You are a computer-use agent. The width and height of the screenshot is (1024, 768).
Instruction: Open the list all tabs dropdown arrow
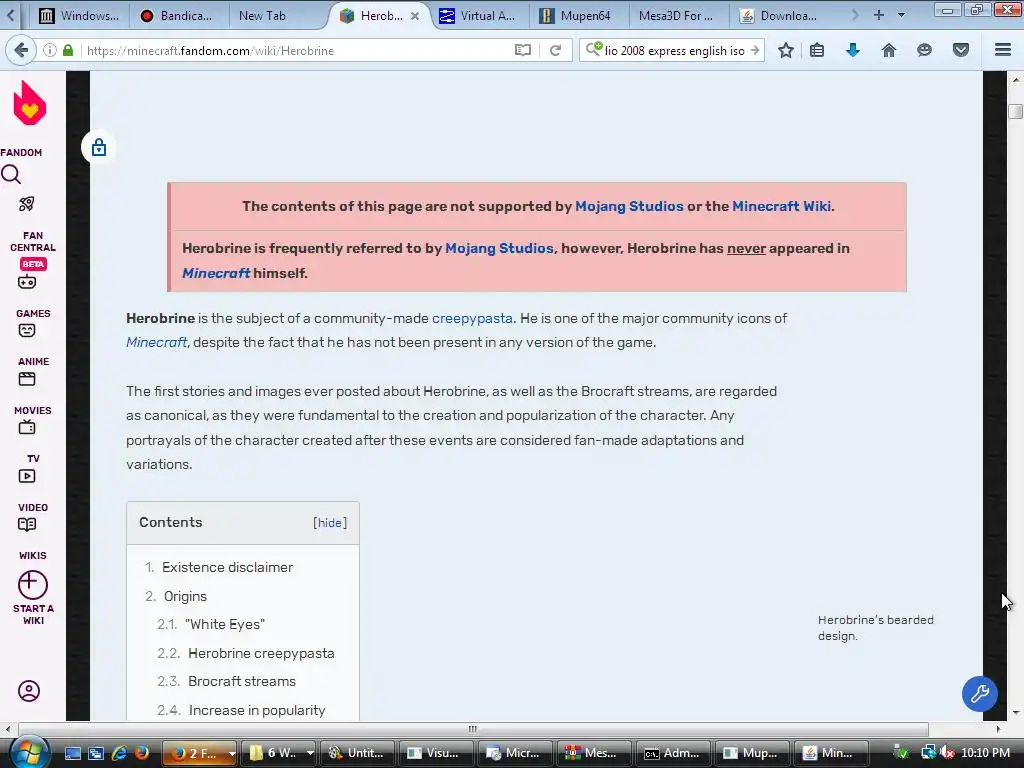pyautogui.click(x=901, y=15)
